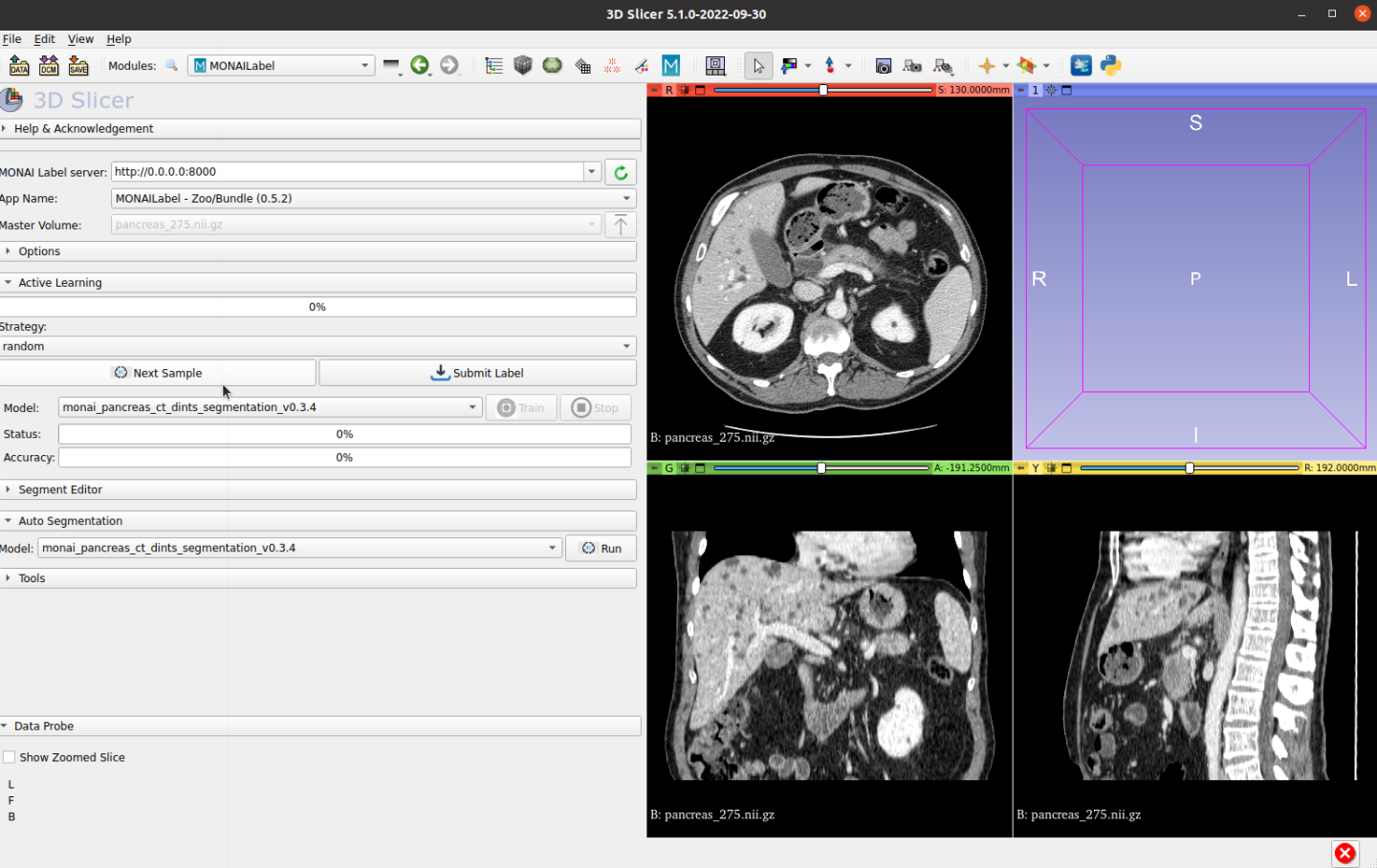Toggle the mouse pointer interaction mode
This screenshot has height=868, width=1377.
pos(758,65)
